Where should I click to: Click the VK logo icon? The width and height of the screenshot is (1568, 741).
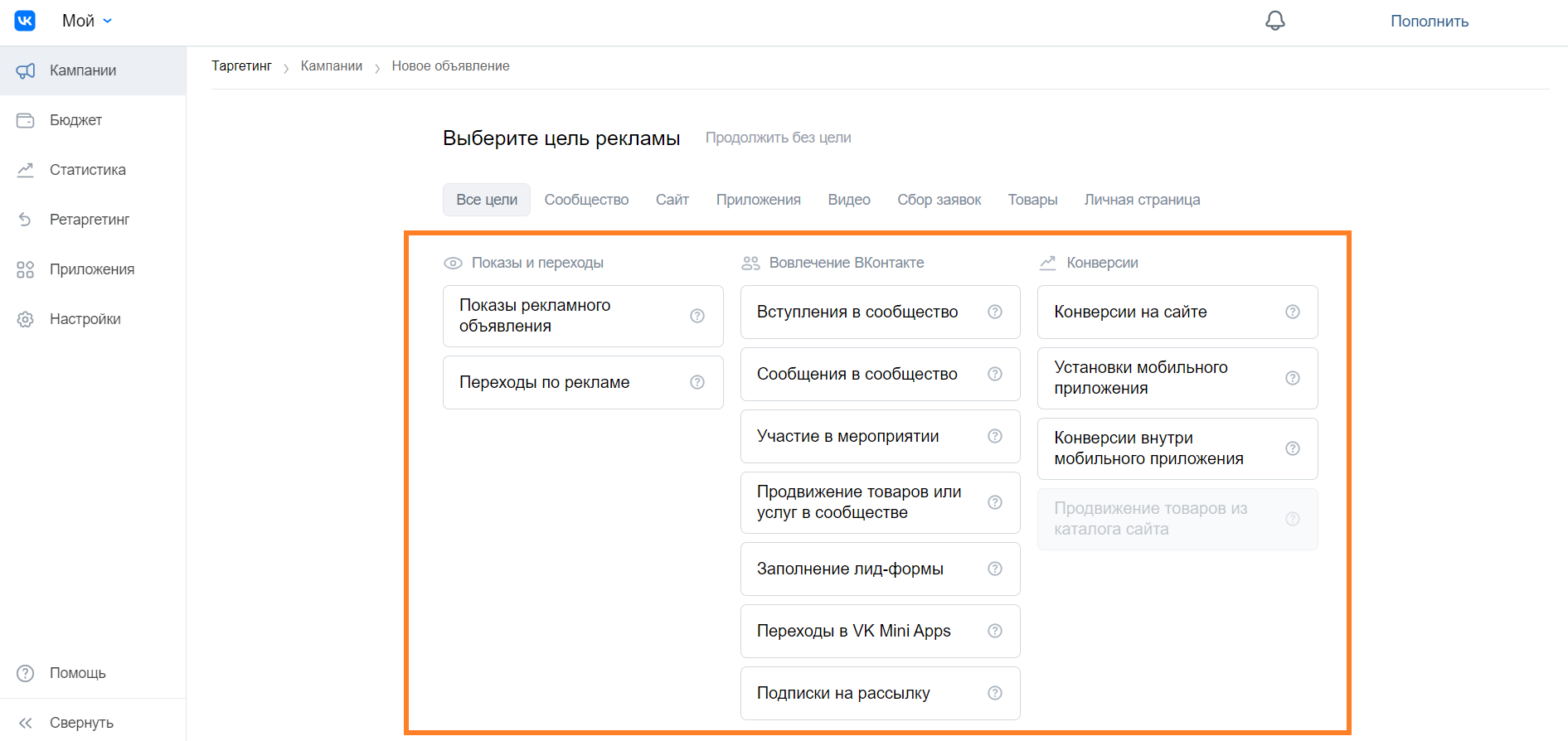25,21
